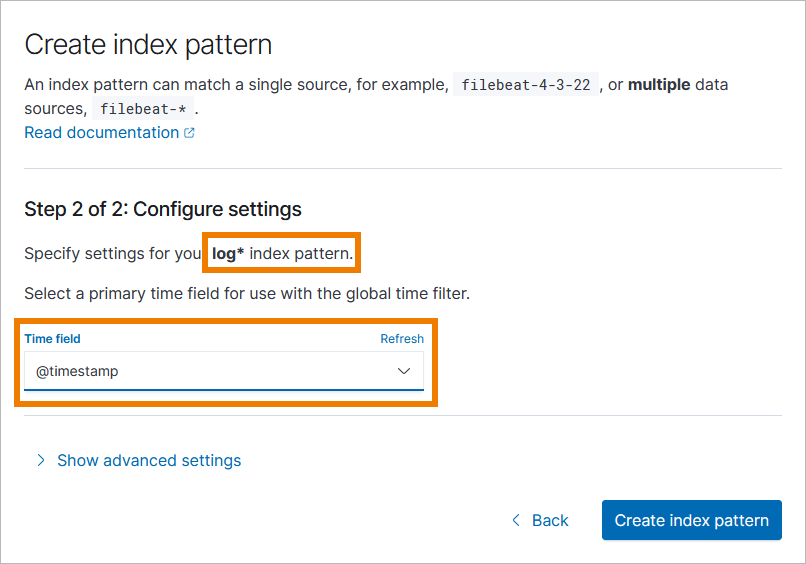Click the bold log* pattern name

coord(228,254)
